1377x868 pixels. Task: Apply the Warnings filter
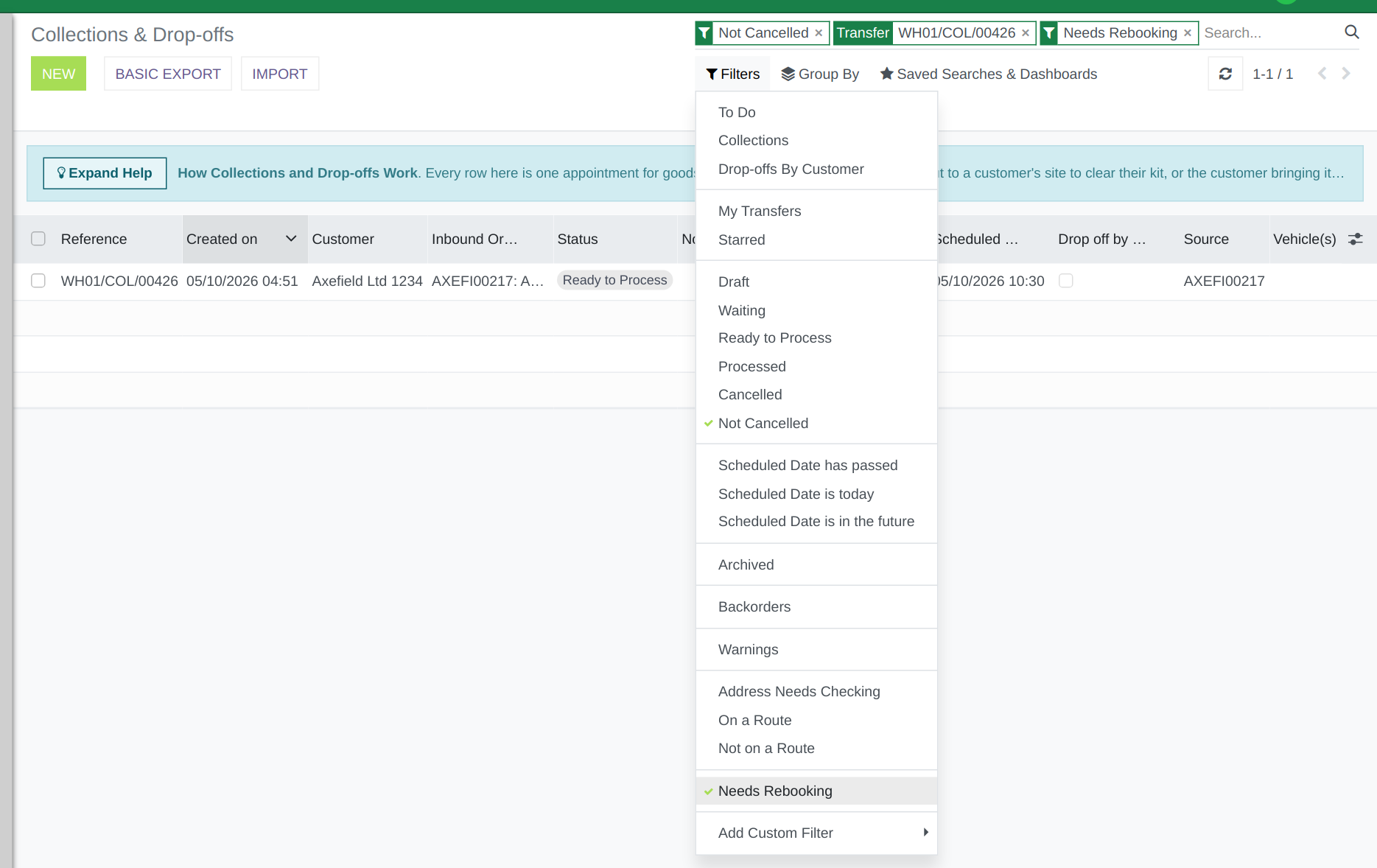pyautogui.click(x=816, y=649)
